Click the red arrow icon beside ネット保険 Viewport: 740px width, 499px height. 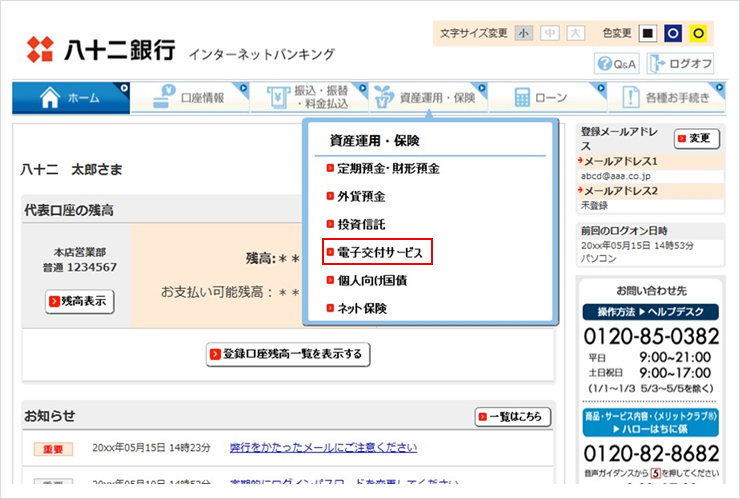[330, 308]
